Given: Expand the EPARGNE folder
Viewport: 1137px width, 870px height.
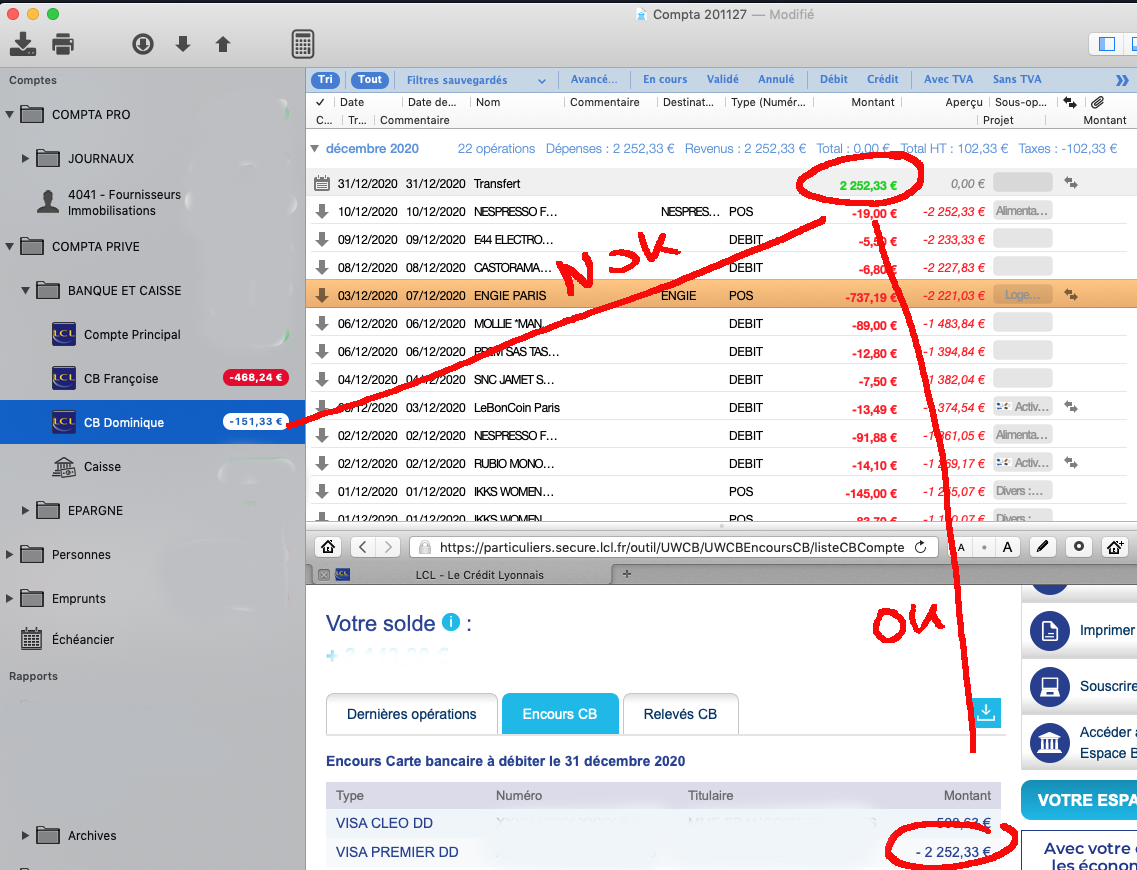Looking at the screenshot, I should pos(25,510).
